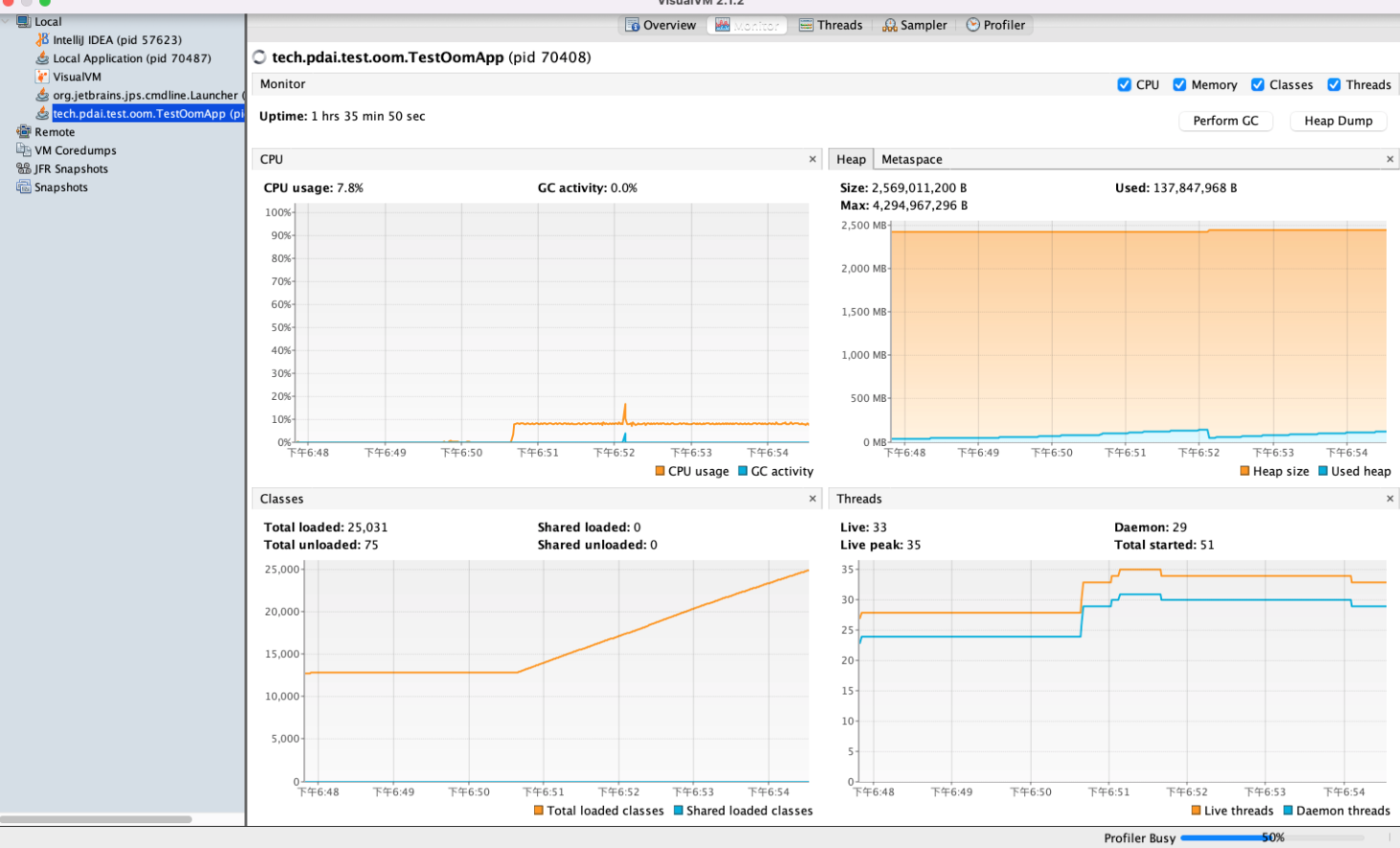
Task: Uncheck the Memory checkbox
Action: (1179, 84)
